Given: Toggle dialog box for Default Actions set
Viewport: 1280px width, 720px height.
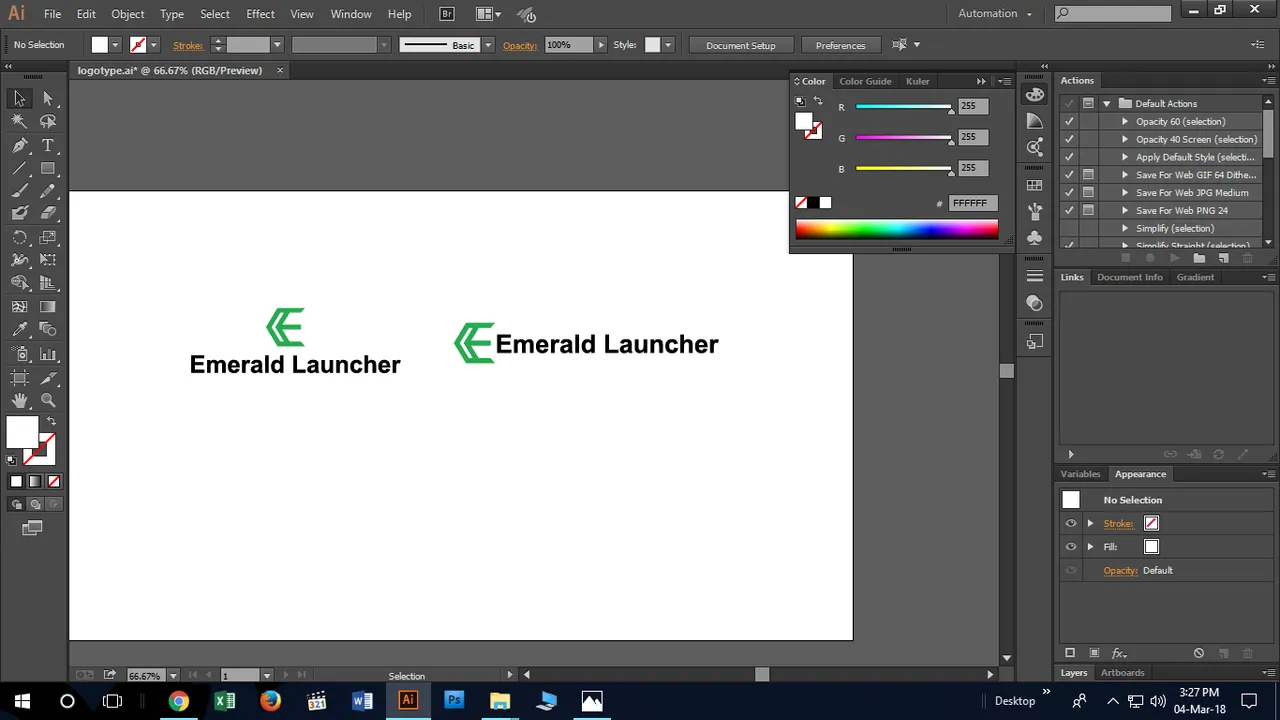Looking at the screenshot, I should (x=1088, y=103).
